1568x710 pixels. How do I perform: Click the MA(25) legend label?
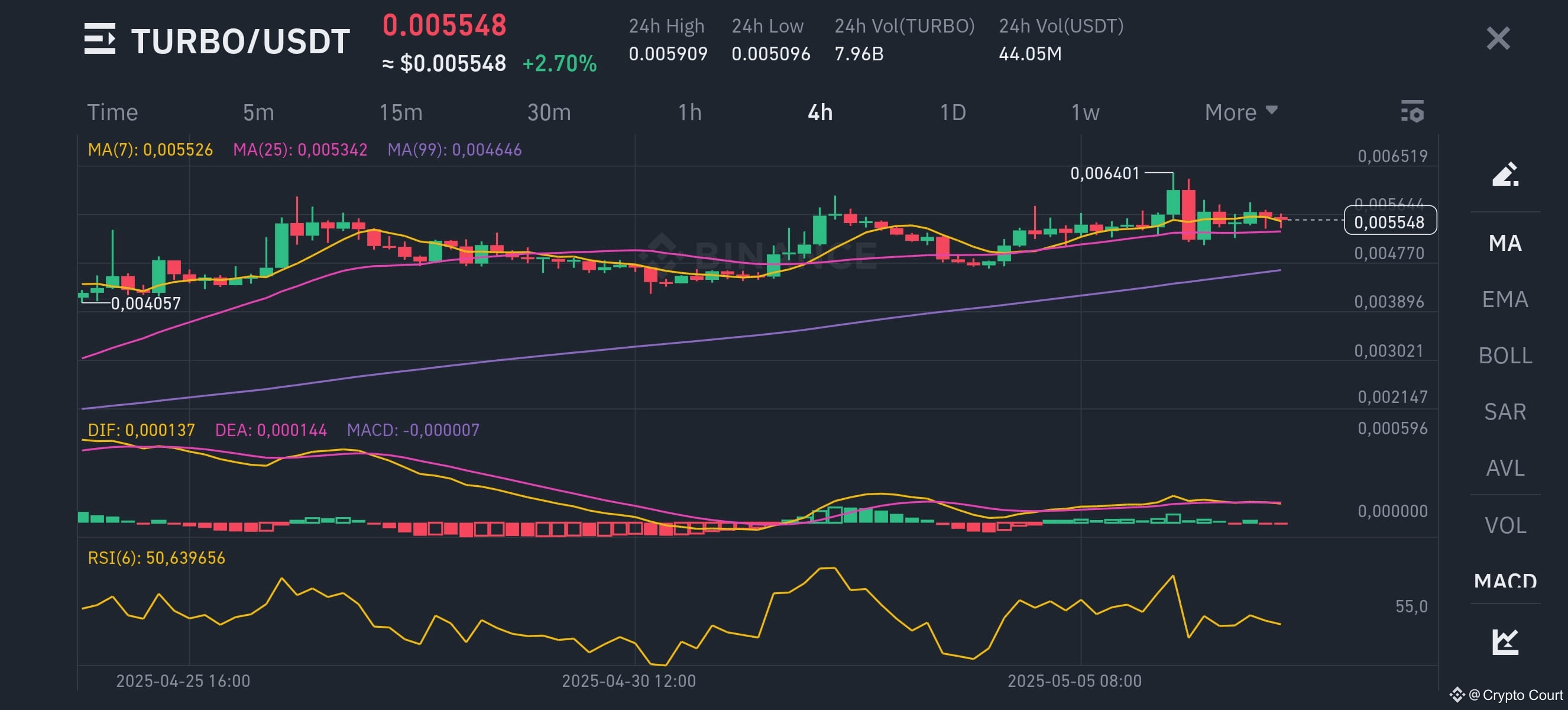(300, 150)
